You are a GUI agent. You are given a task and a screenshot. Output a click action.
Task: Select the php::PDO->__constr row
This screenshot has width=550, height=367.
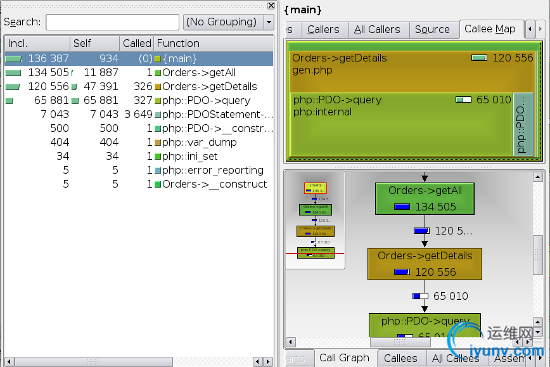tap(139, 128)
